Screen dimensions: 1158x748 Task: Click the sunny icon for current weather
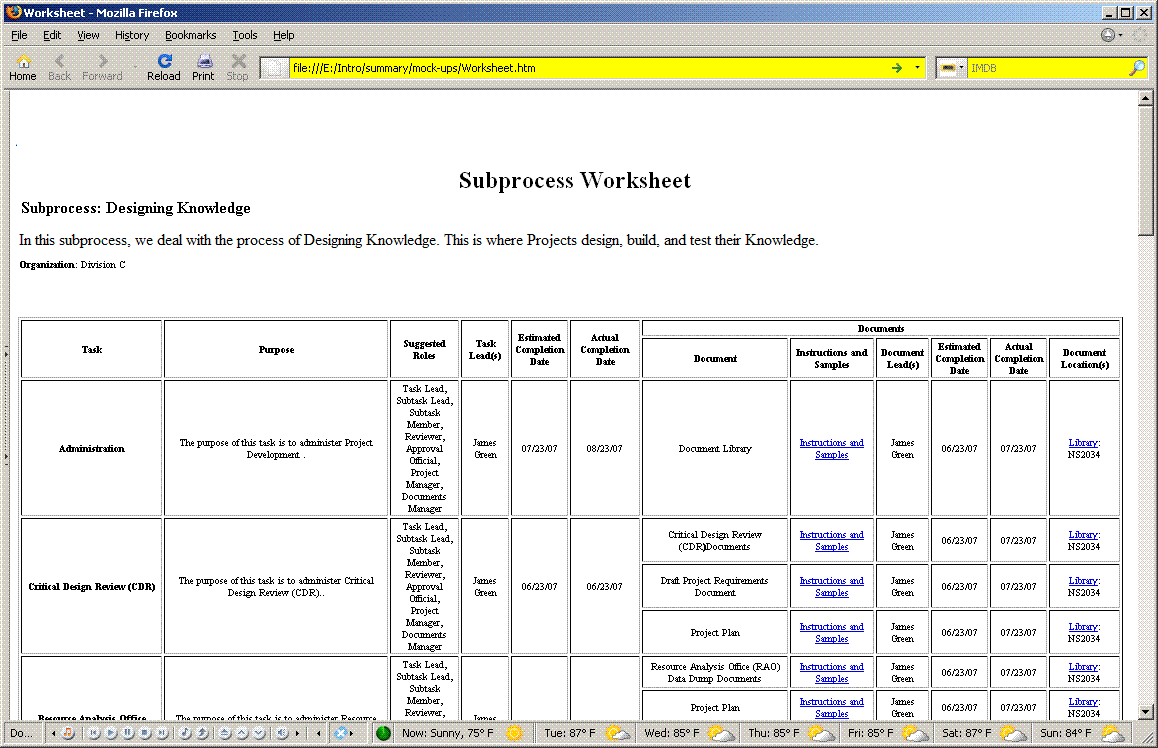click(x=514, y=733)
